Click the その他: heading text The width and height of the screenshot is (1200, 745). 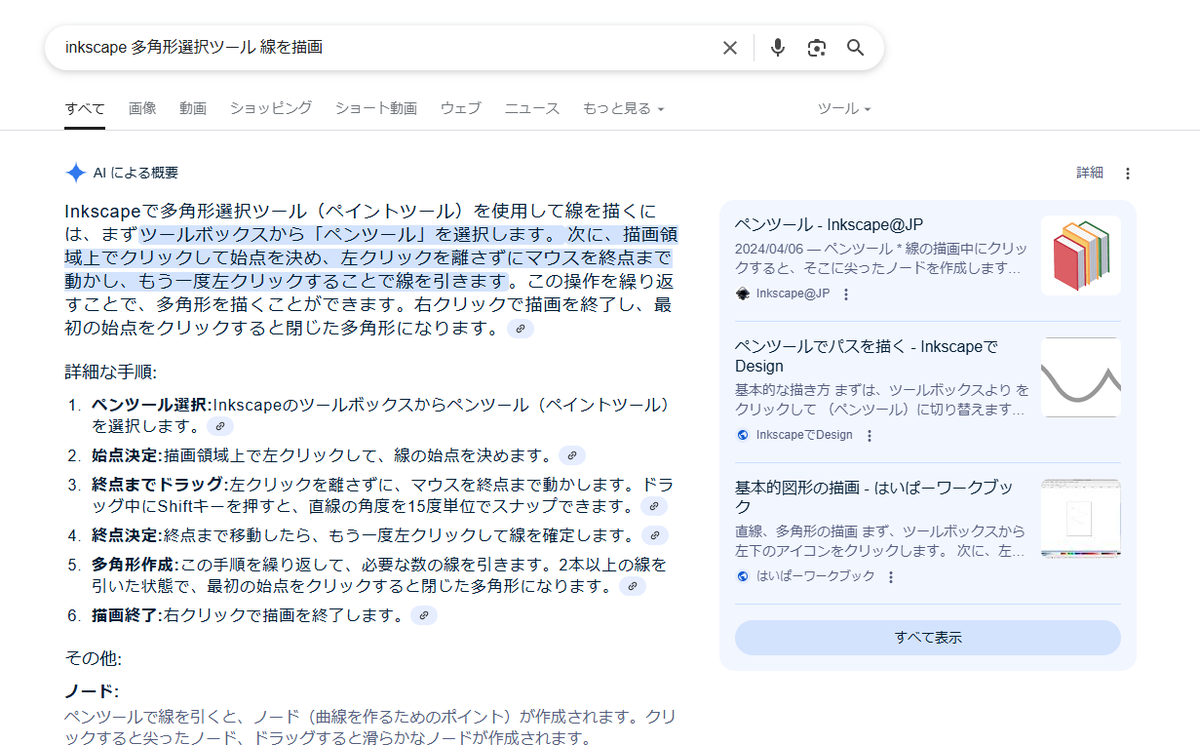[93, 658]
